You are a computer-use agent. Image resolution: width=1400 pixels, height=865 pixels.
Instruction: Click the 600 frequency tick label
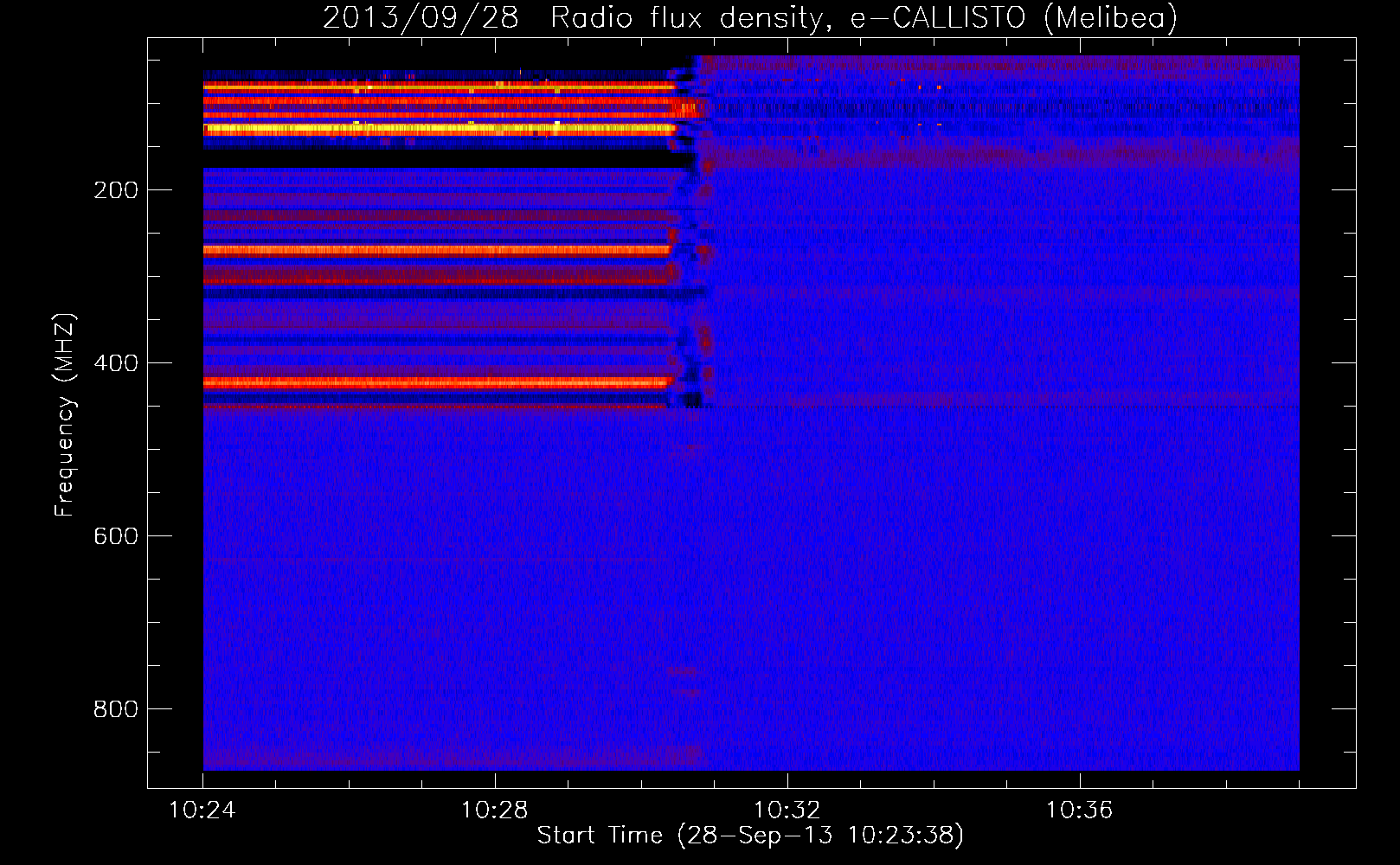point(116,536)
